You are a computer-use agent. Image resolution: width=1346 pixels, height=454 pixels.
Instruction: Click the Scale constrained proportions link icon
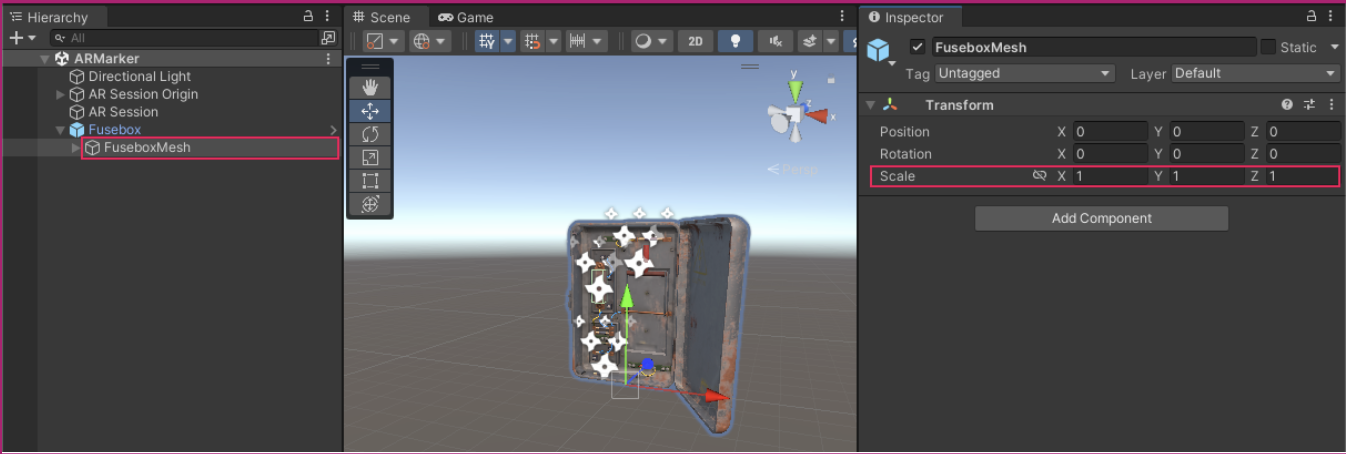point(1039,176)
